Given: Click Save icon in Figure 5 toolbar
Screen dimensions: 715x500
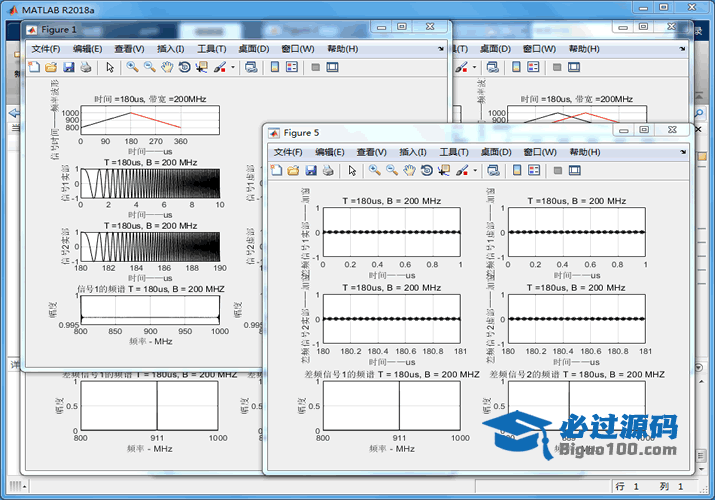Looking at the screenshot, I should coord(311,171).
